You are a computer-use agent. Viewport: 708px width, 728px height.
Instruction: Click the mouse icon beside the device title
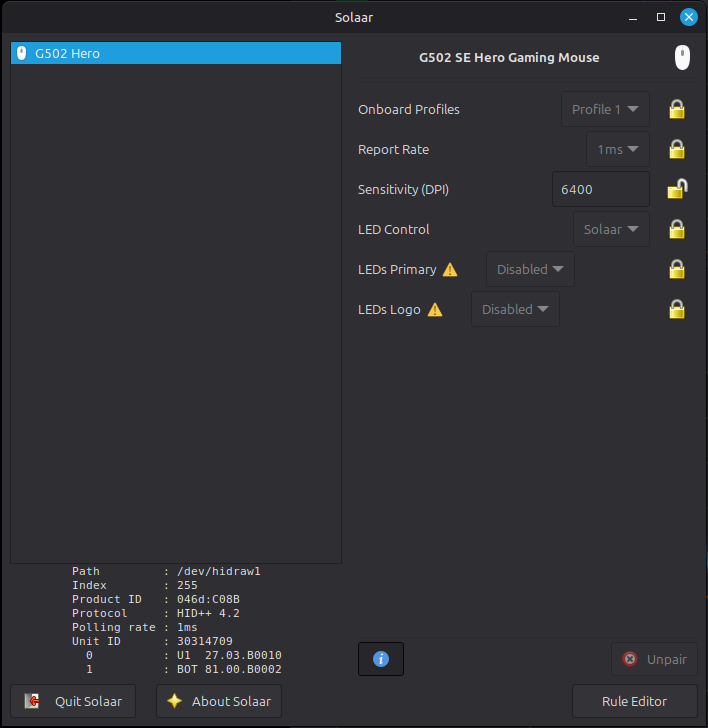(682, 57)
